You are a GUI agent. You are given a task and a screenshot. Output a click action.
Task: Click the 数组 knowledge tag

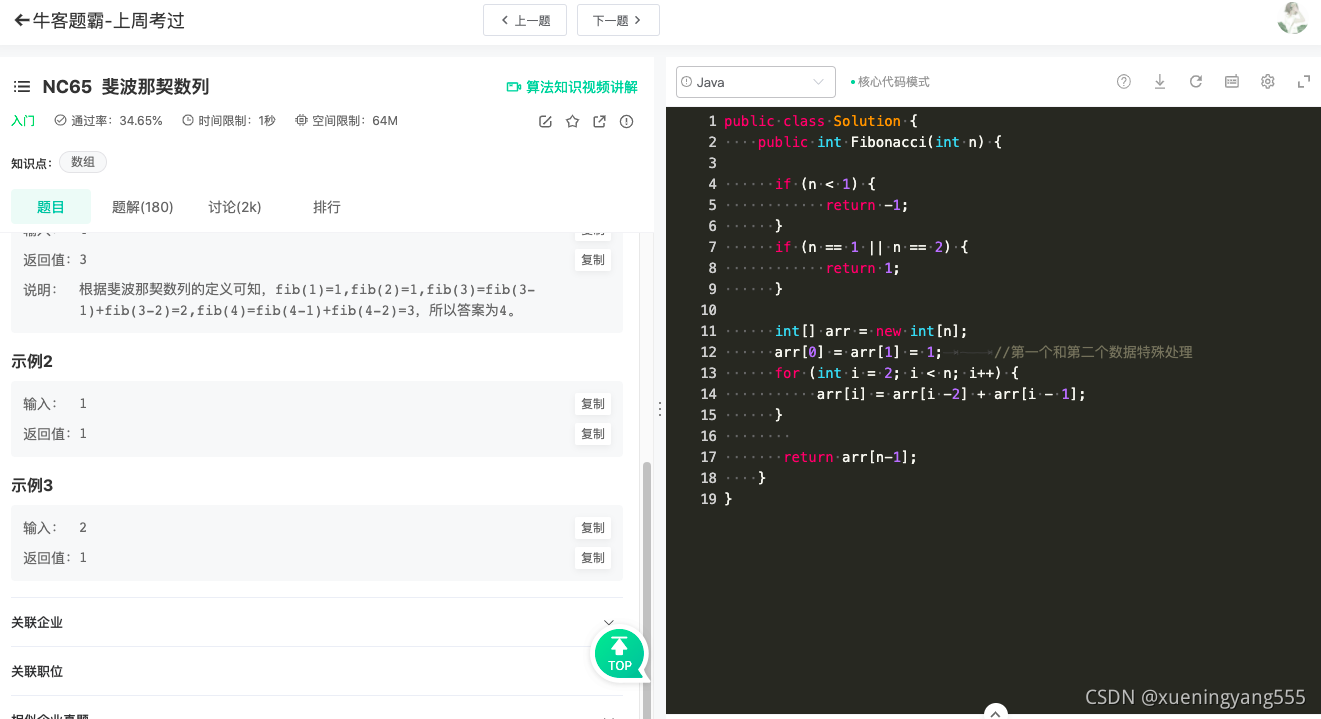(x=83, y=162)
